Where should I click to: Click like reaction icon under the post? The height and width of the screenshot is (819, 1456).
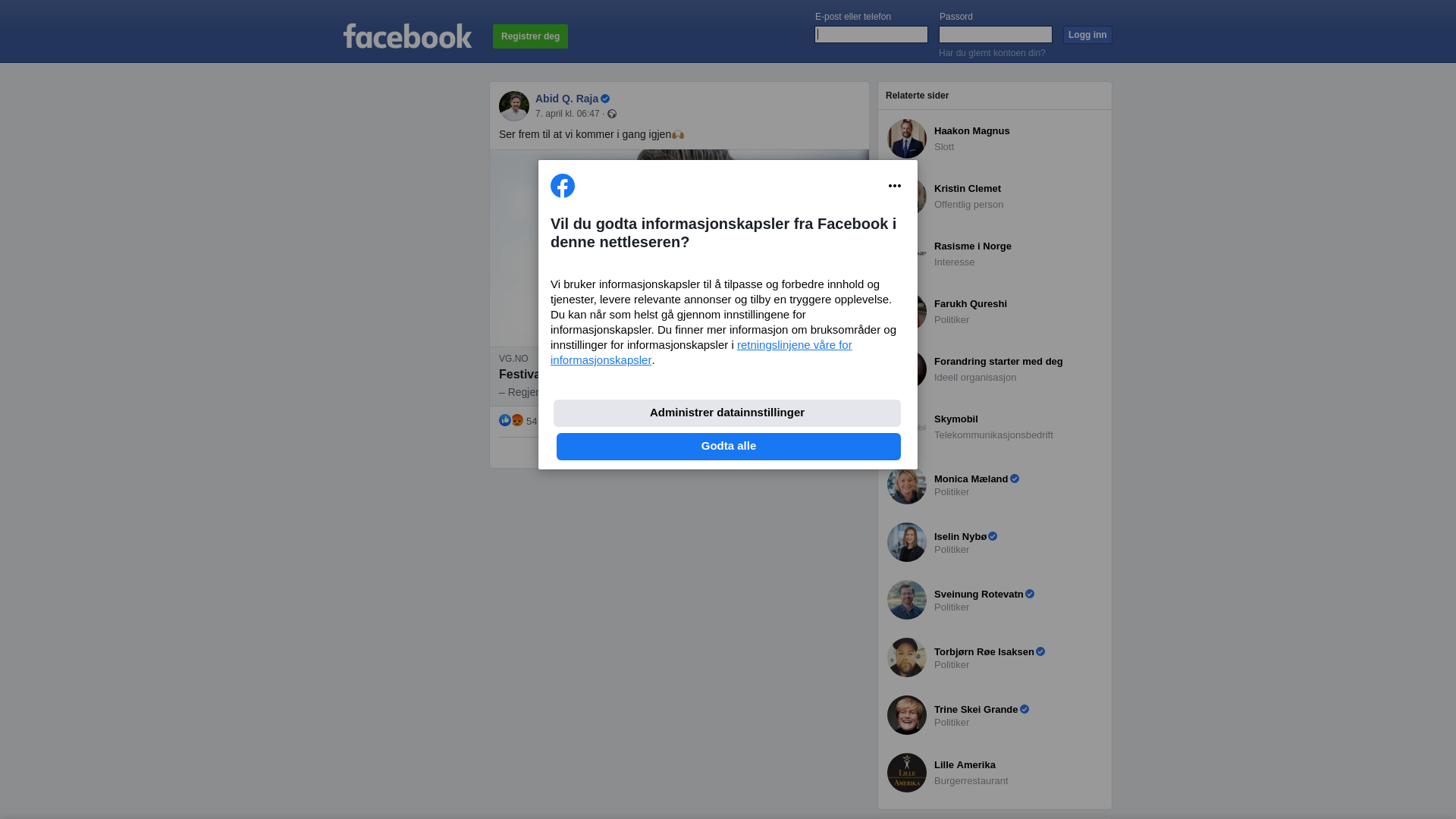[x=505, y=420]
